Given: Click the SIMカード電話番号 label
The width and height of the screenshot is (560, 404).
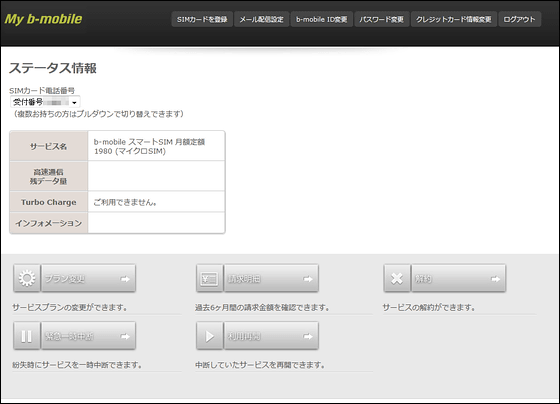Looking at the screenshot, I should pyautogui.click(x=42, y=91).
